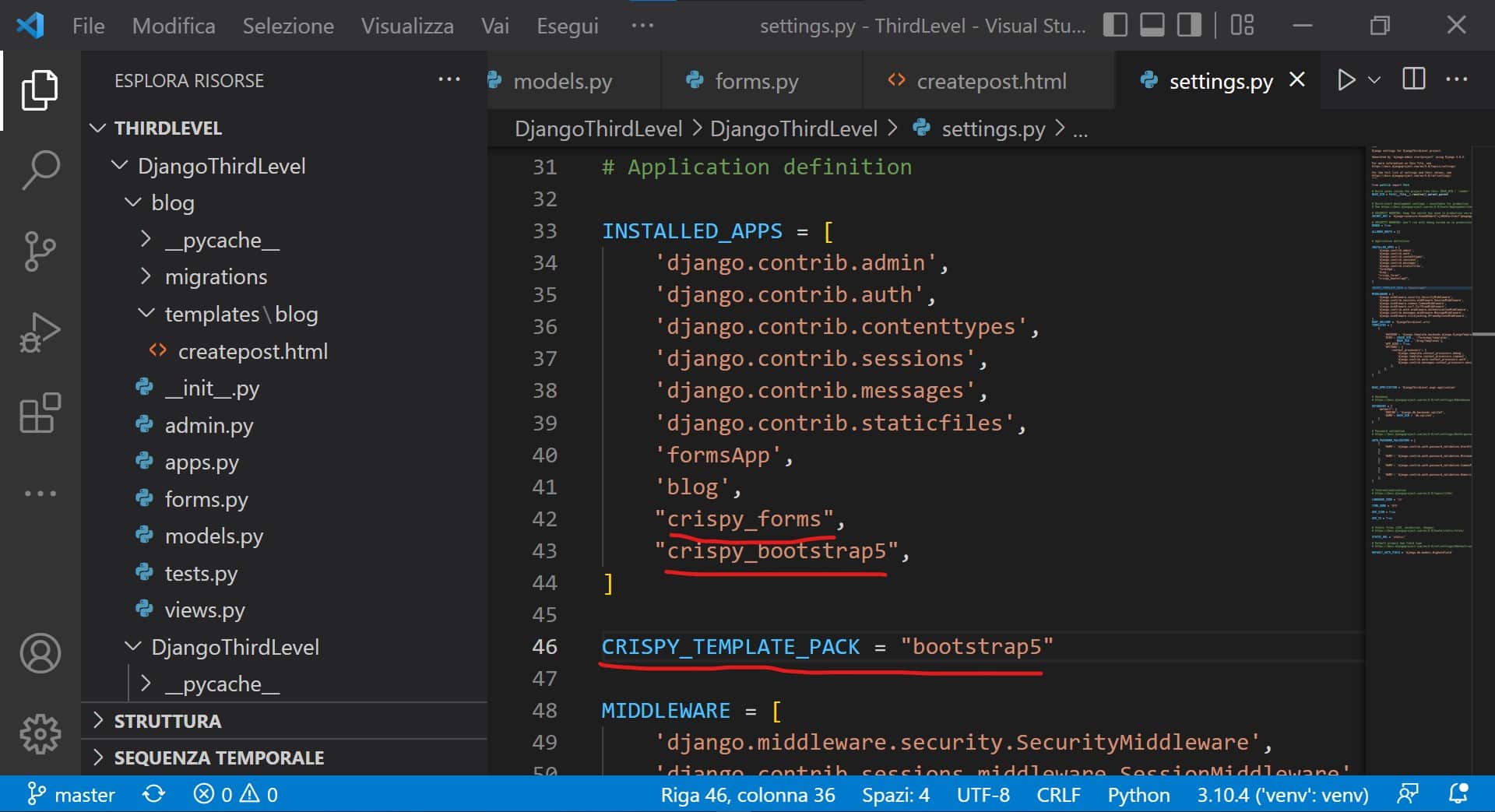Open Extensions view
The image size is (1495, 812).
coord(40,413)
